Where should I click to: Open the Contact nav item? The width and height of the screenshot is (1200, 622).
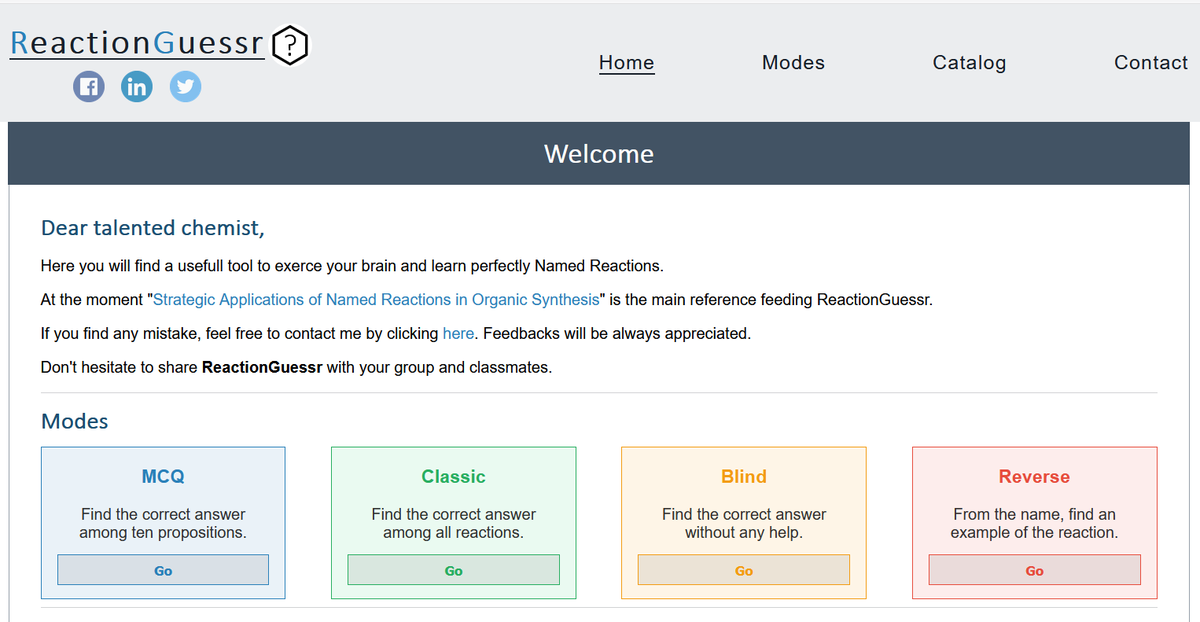[x=1151, y=62]
